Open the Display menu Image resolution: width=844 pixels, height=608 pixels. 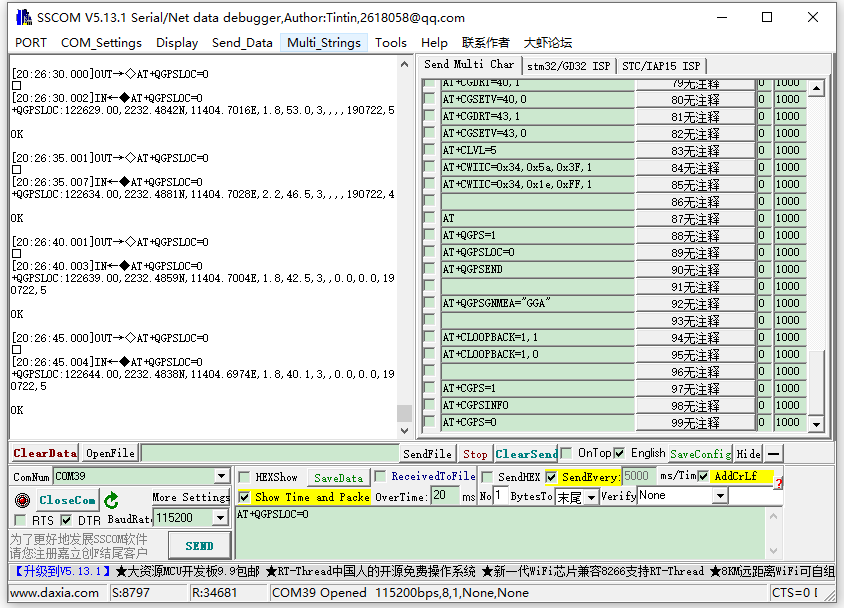177,43
